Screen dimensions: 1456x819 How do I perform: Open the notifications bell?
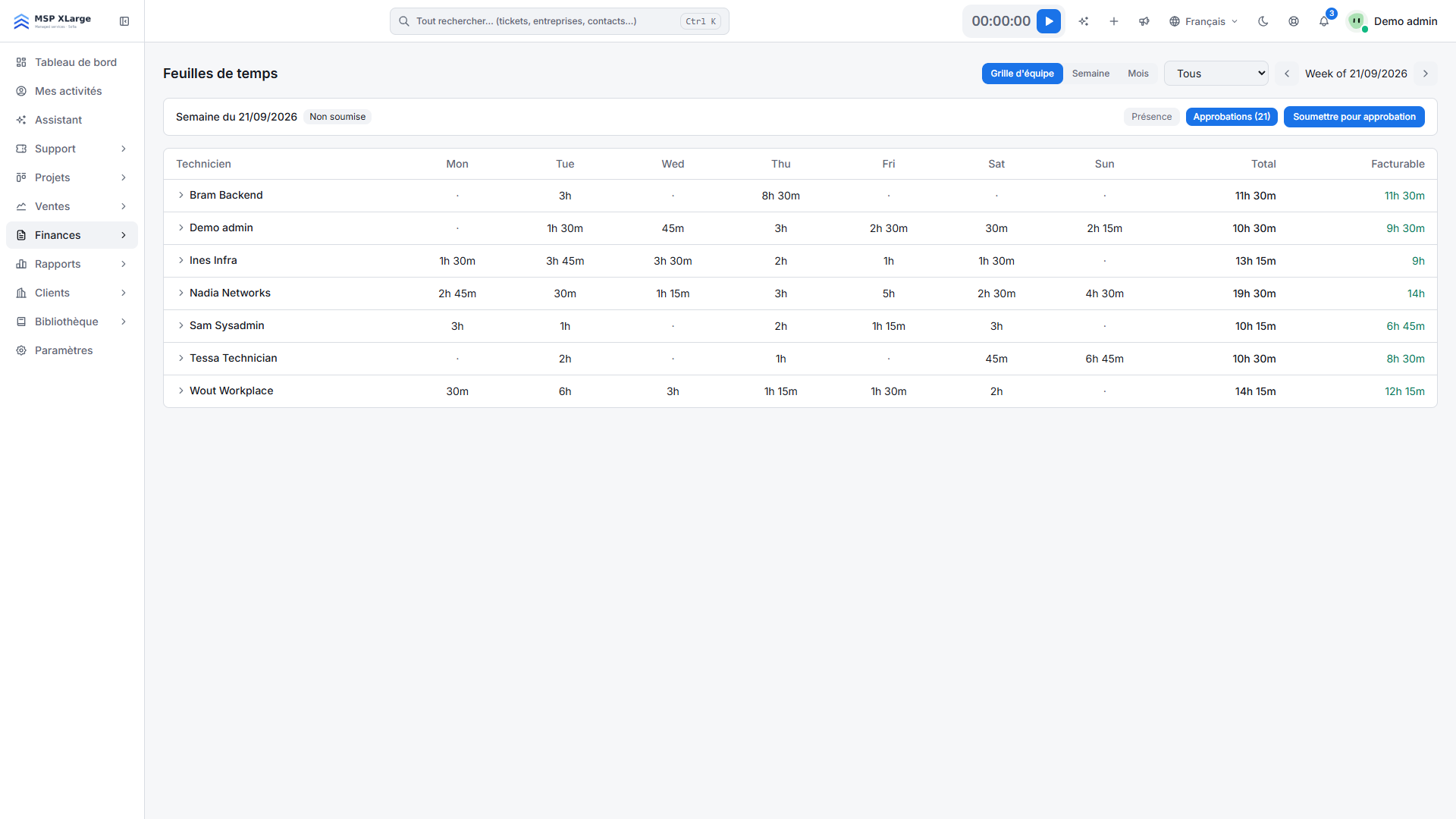(x=1324, y=21)
